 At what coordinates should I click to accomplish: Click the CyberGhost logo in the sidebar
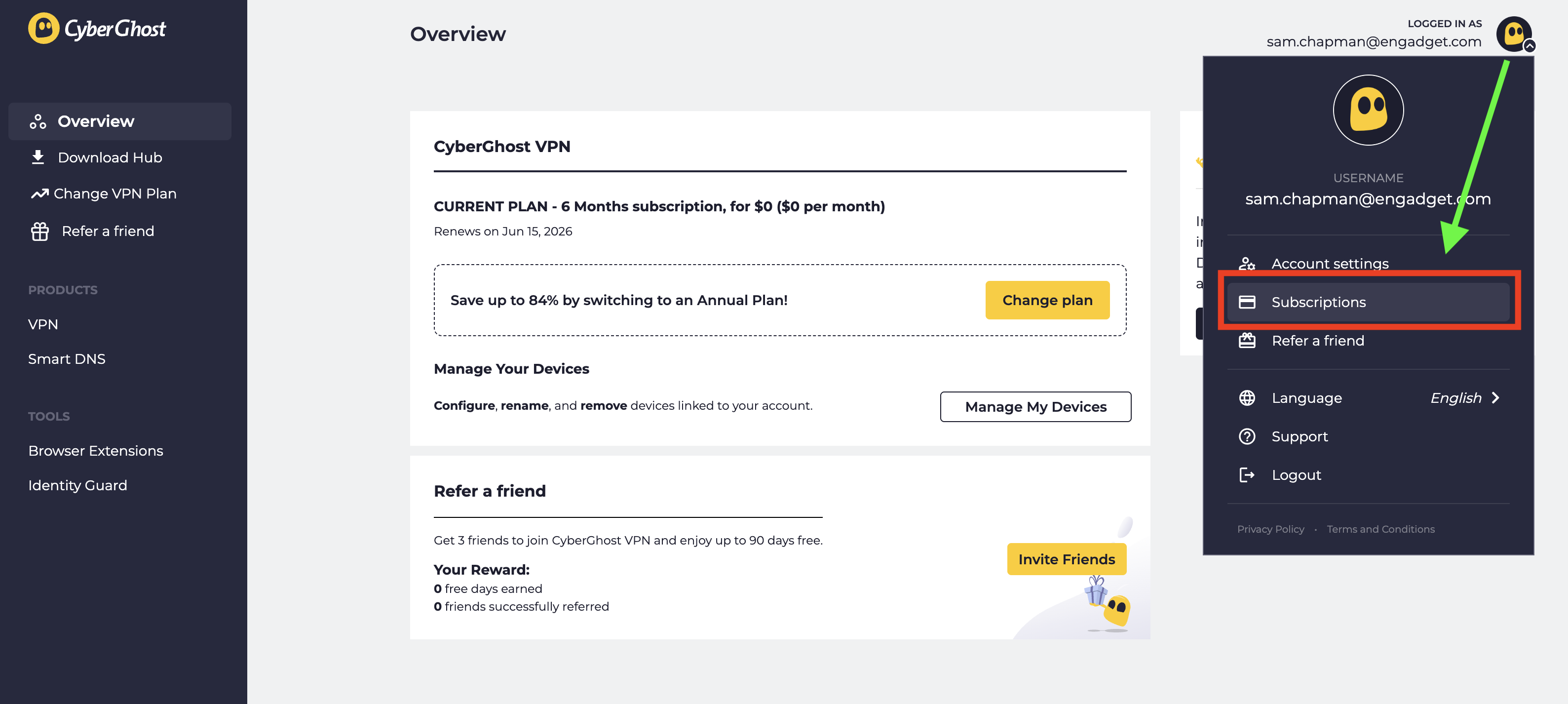97,28
